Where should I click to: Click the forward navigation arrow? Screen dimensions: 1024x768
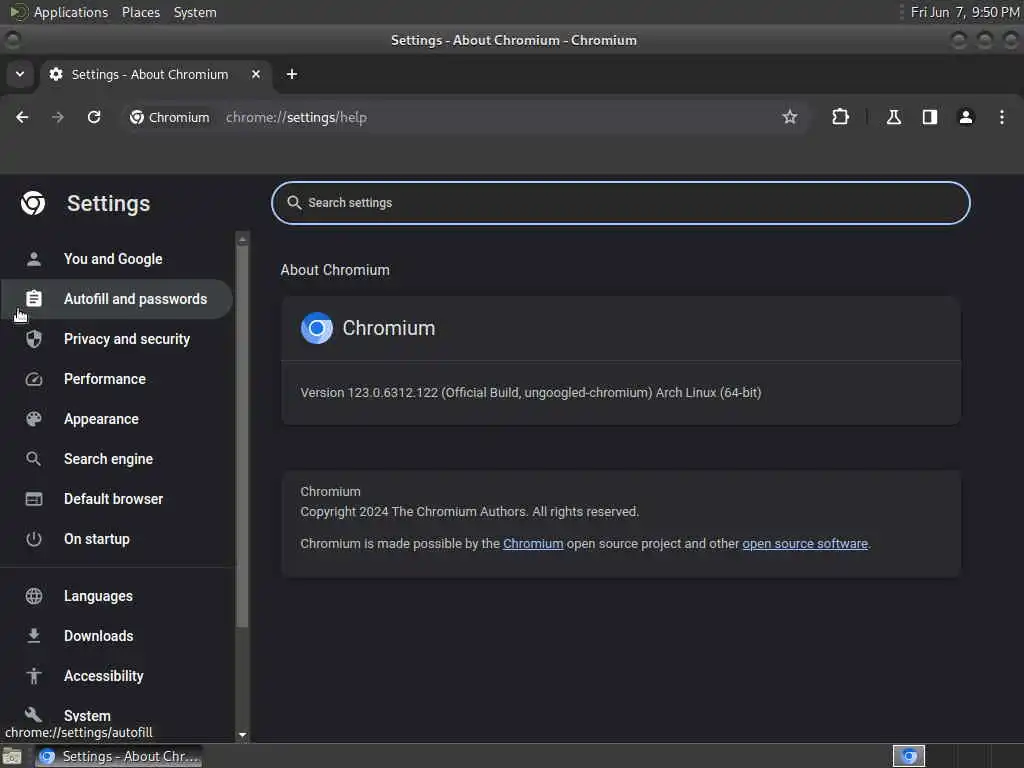point(58,117)
